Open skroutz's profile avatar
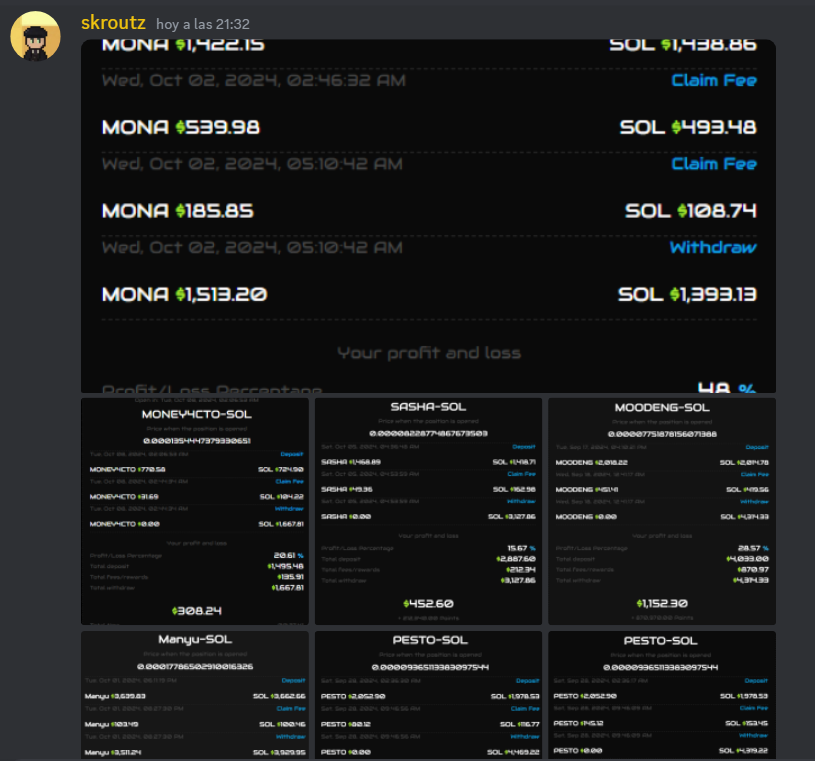This screenshot has height=761, width=815. tap(35, 36)
